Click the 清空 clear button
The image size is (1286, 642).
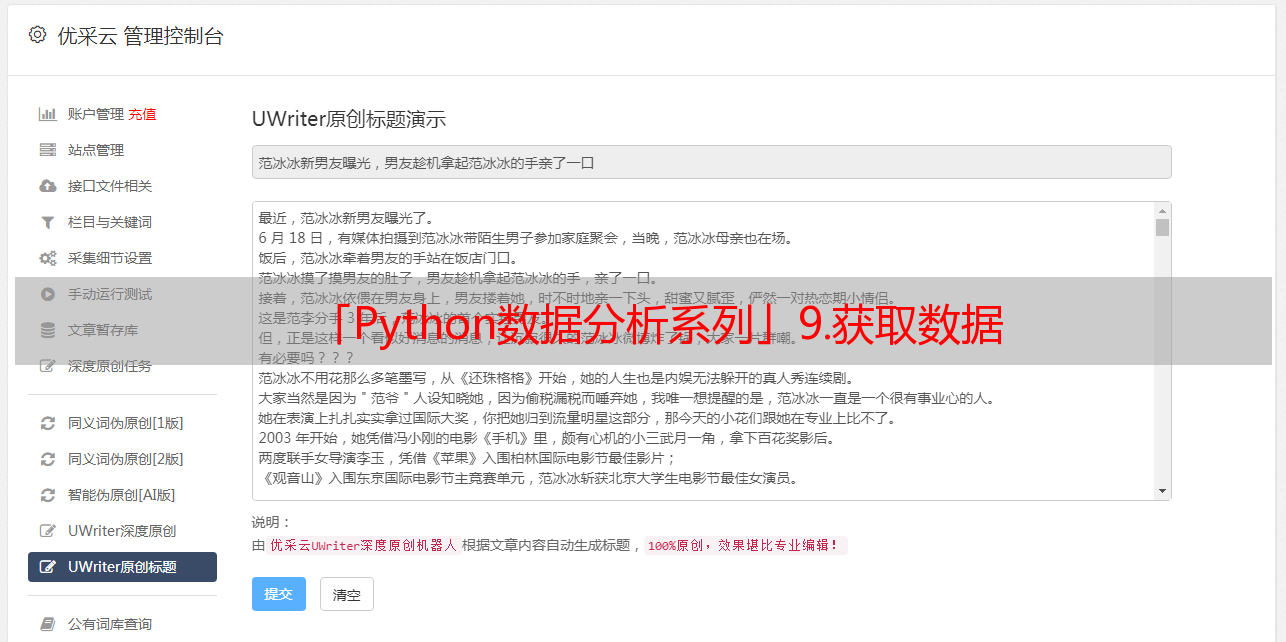coord(347,594)
